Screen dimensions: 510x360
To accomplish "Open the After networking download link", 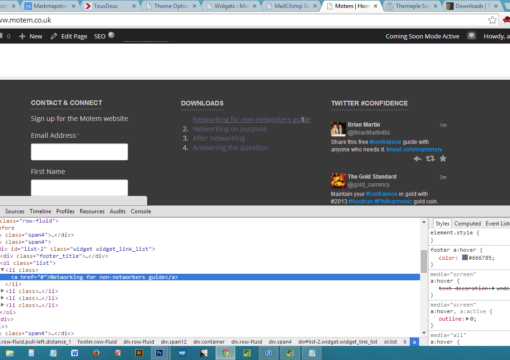I will click(219, 138).
